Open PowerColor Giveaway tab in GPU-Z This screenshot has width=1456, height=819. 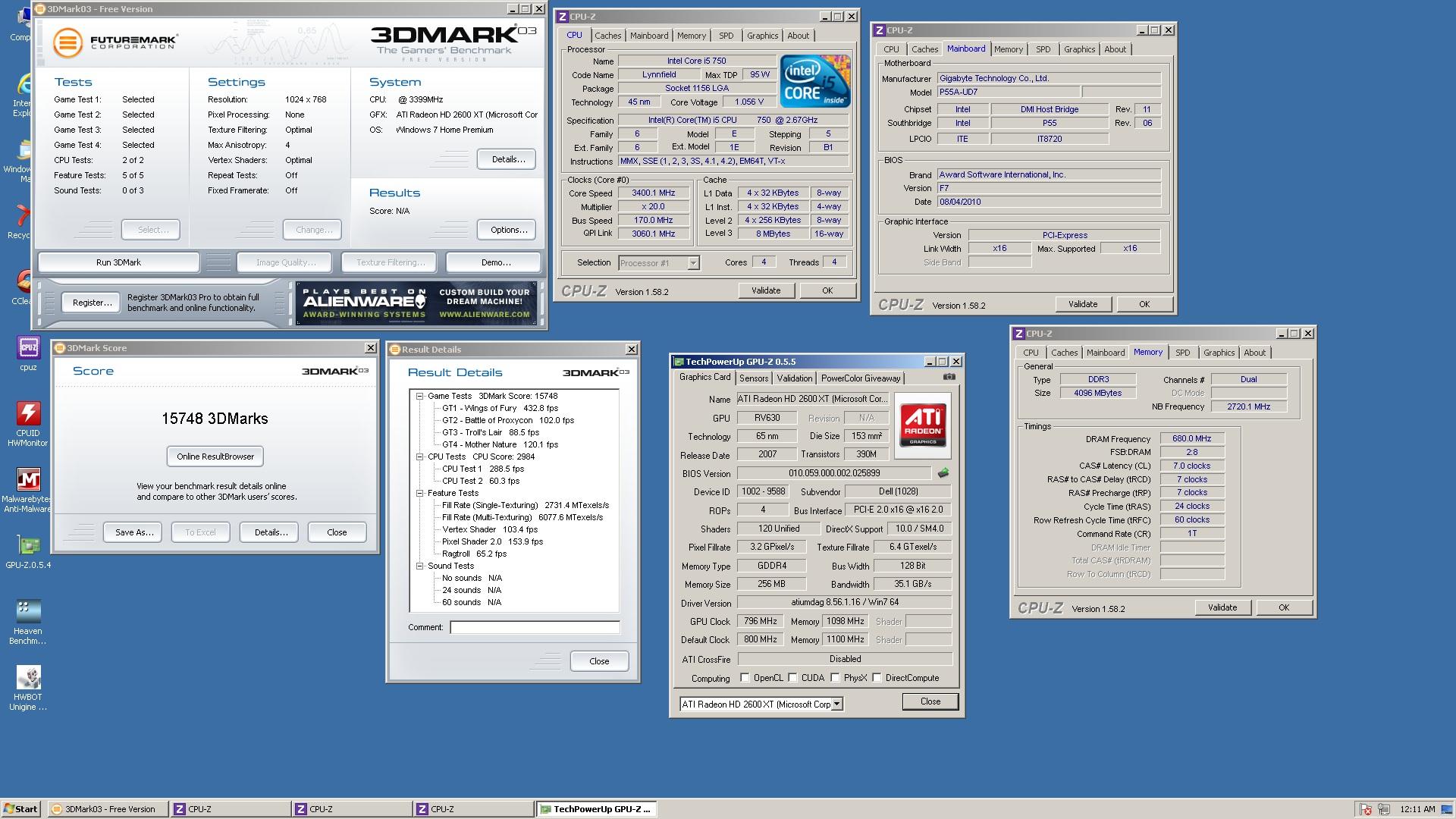pos(861,378)
